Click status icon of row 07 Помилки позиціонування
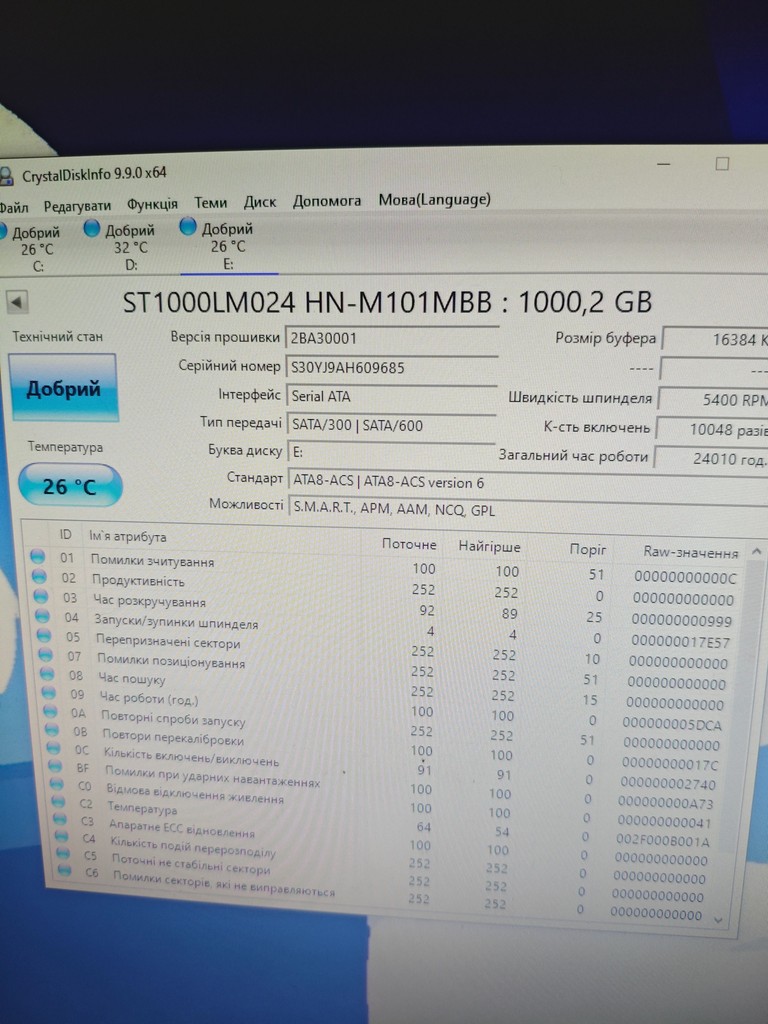 pyautogui.click(x=46, y=654)
